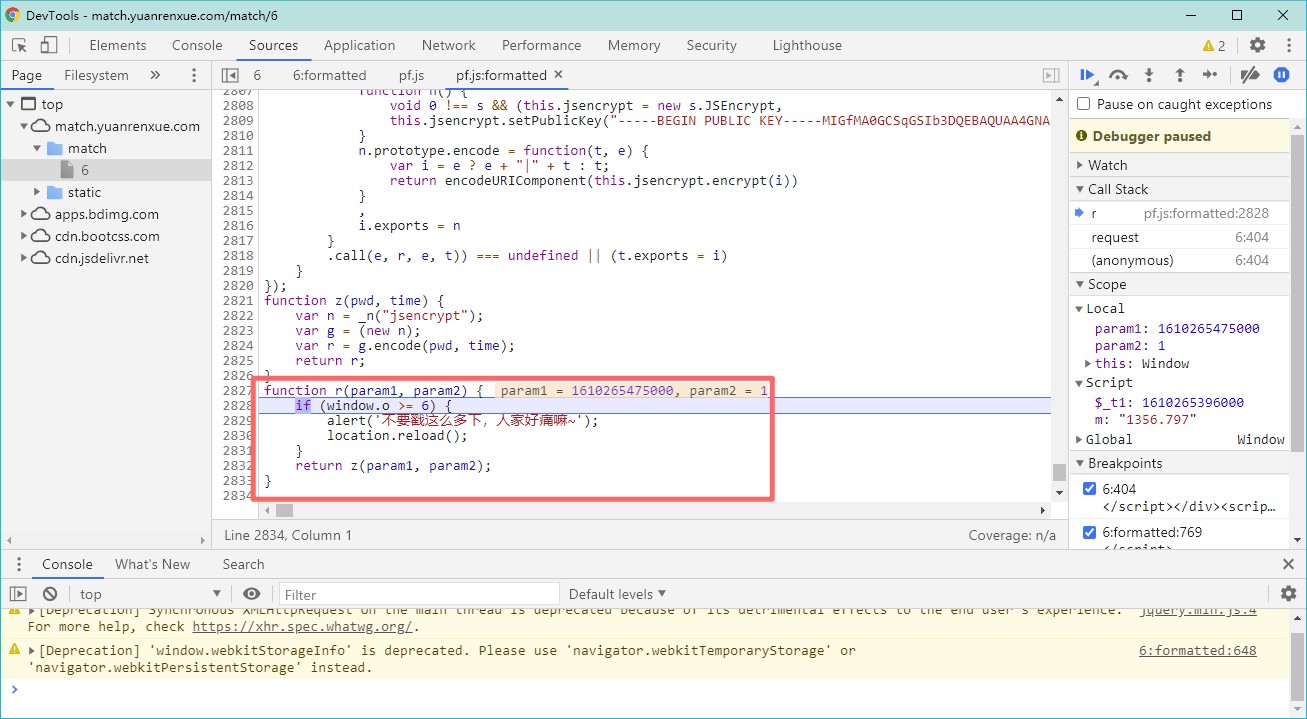The width and height of the screenshot is (1307, 719).
Task: Select the 'request' call stack frame
Action: (x=1179, y=237)
